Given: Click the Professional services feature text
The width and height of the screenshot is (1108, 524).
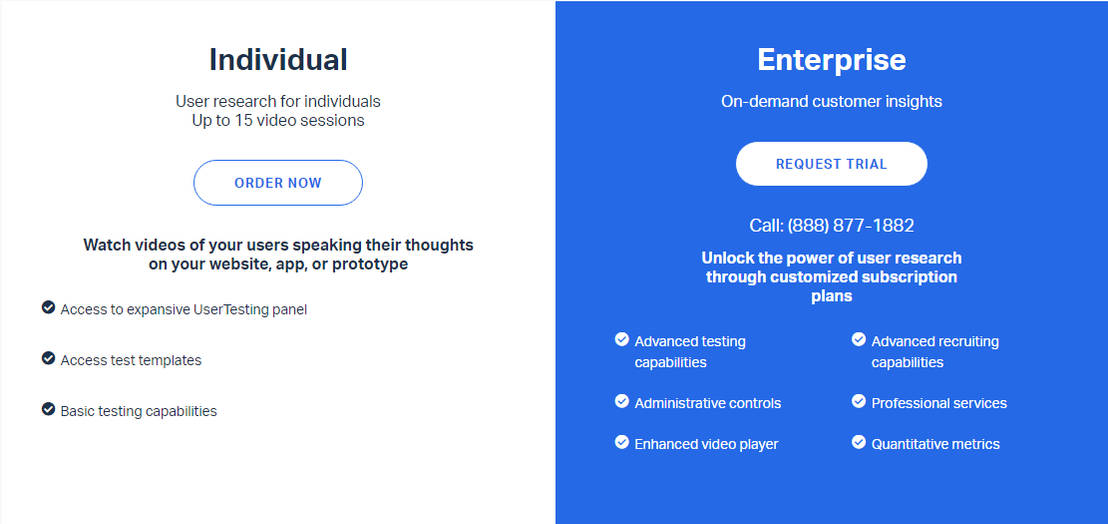Looking at the screenshot, I should point(939,403).
